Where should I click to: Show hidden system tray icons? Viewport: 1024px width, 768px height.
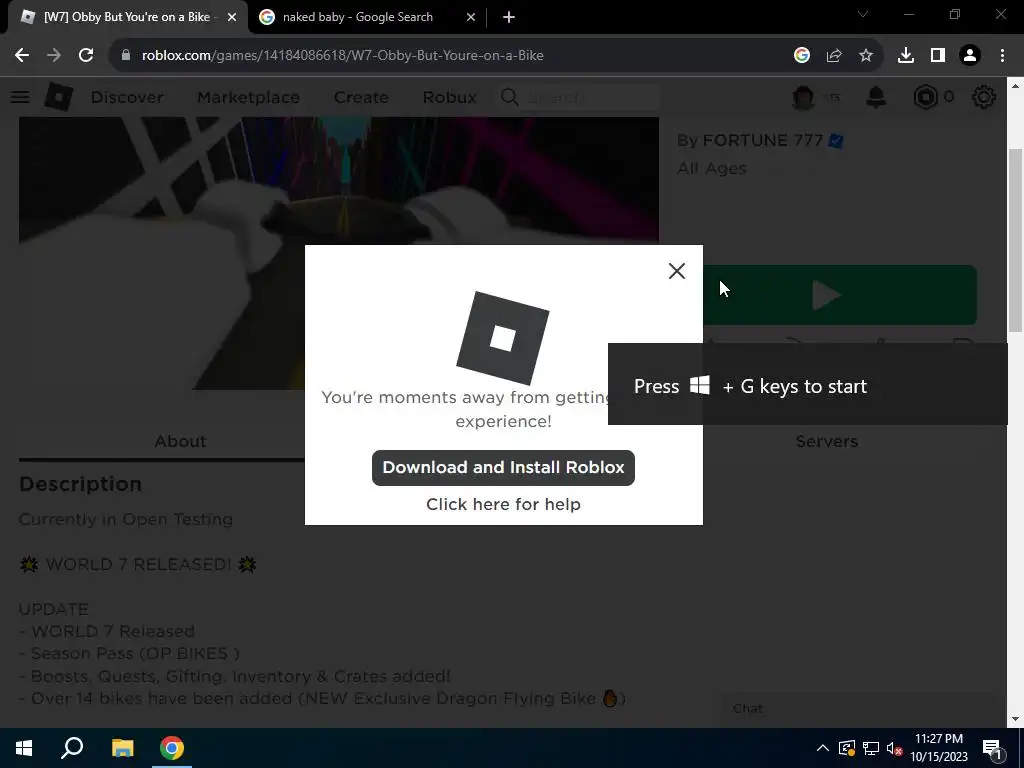click(x=823, y=748)
